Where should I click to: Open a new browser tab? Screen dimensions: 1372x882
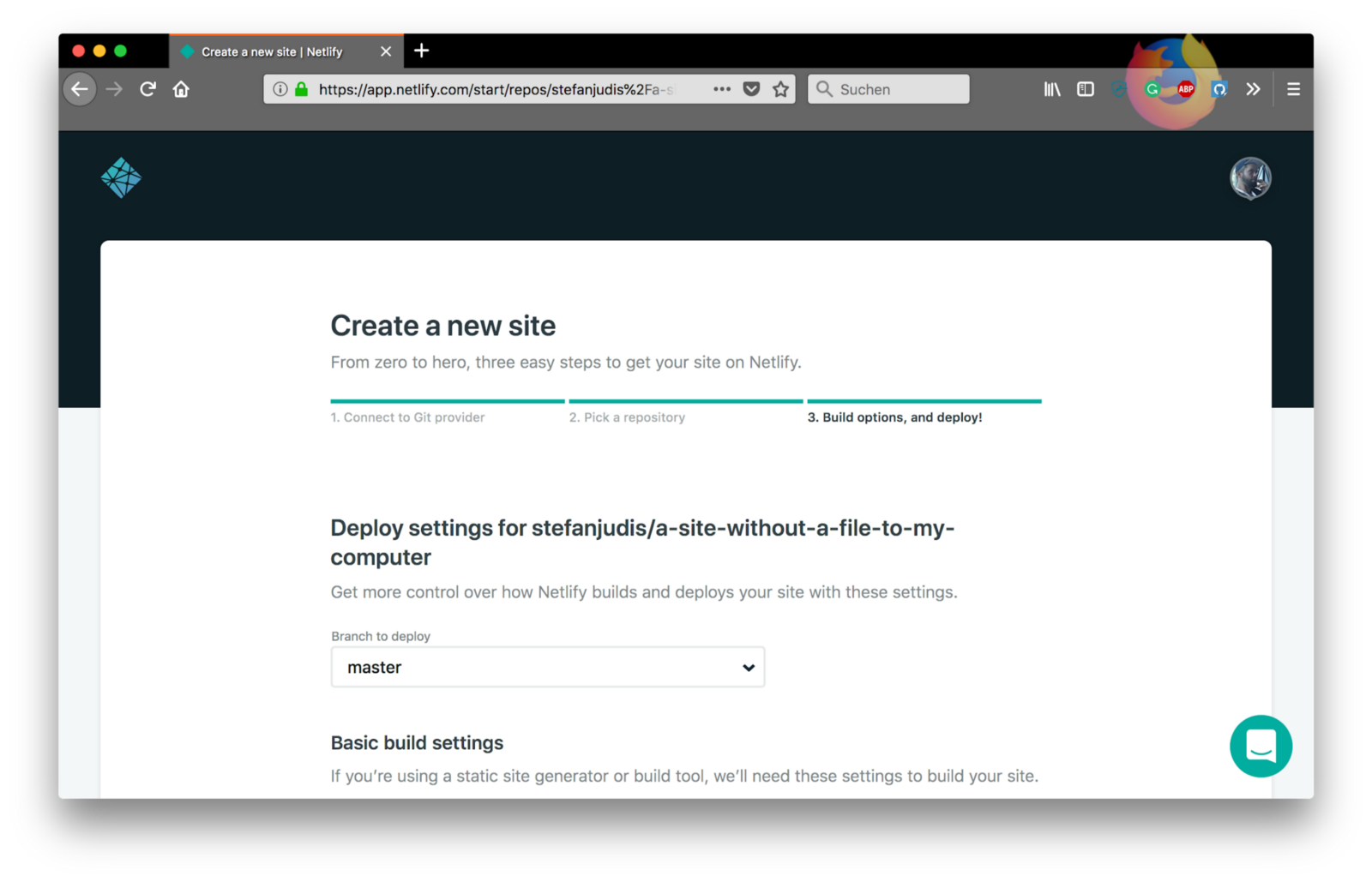tap(421, 51)
